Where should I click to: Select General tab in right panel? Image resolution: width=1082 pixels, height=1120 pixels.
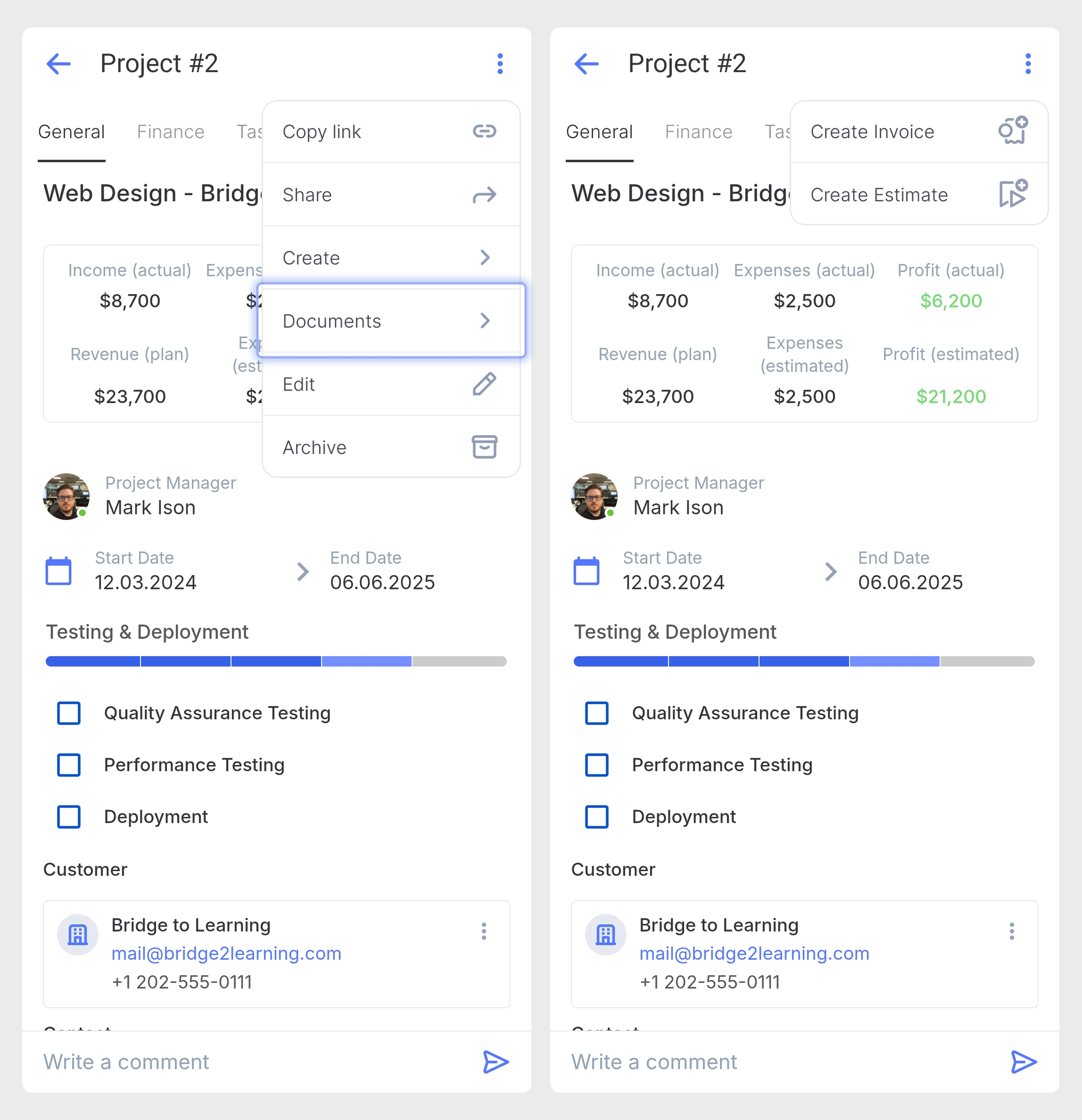(599, 132)
